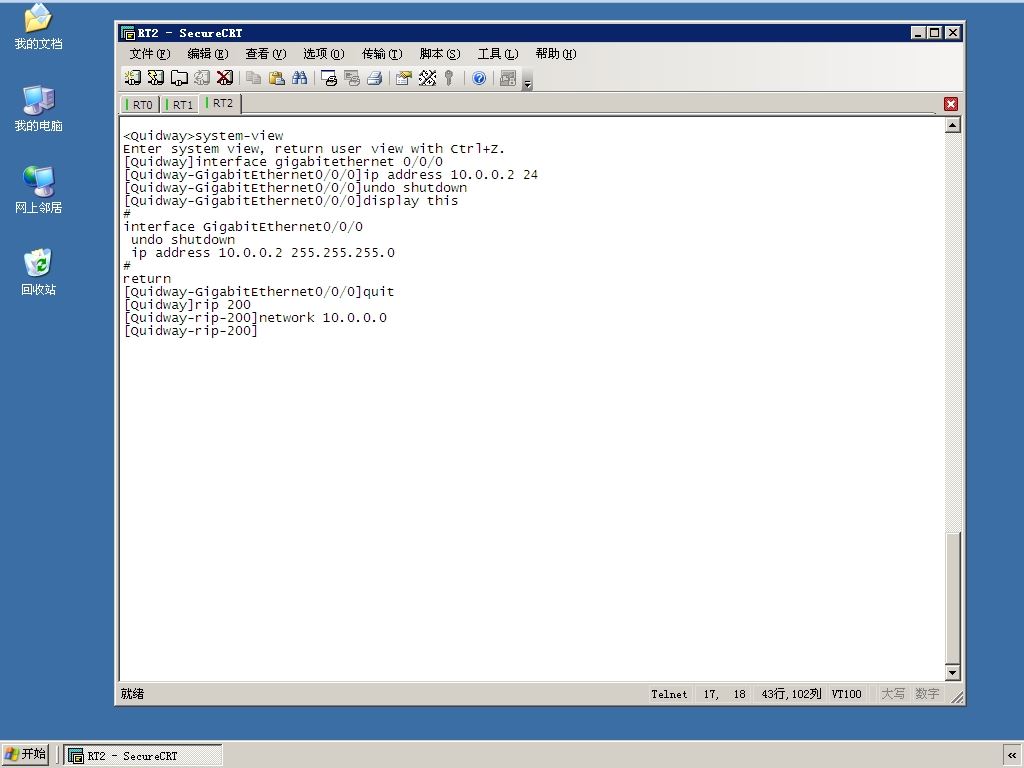Click the 43行, 102列 status bar entry
Image resolution: width=1024 pixels, height=768 pixels.
(791, 694)
